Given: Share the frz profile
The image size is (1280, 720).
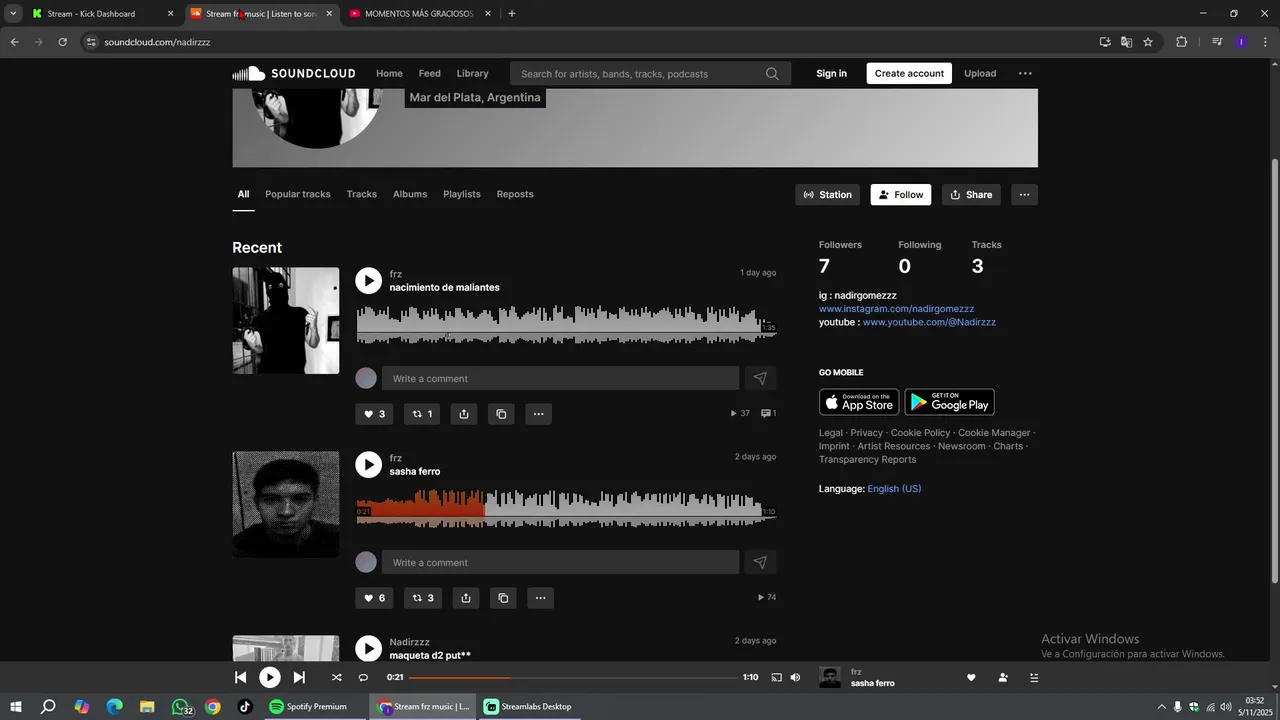Looking at the screenshot, I should click(971, 195).
